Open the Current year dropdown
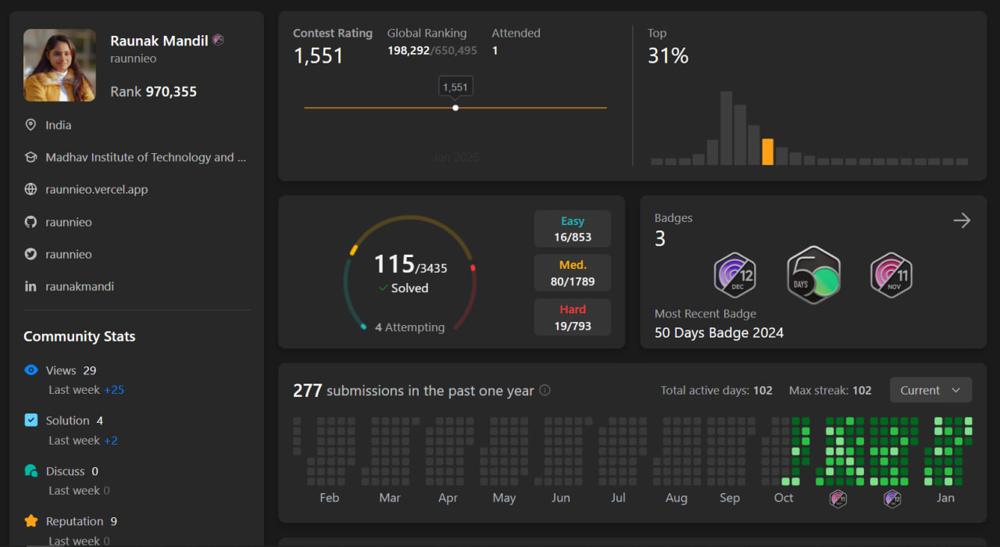 930,390
